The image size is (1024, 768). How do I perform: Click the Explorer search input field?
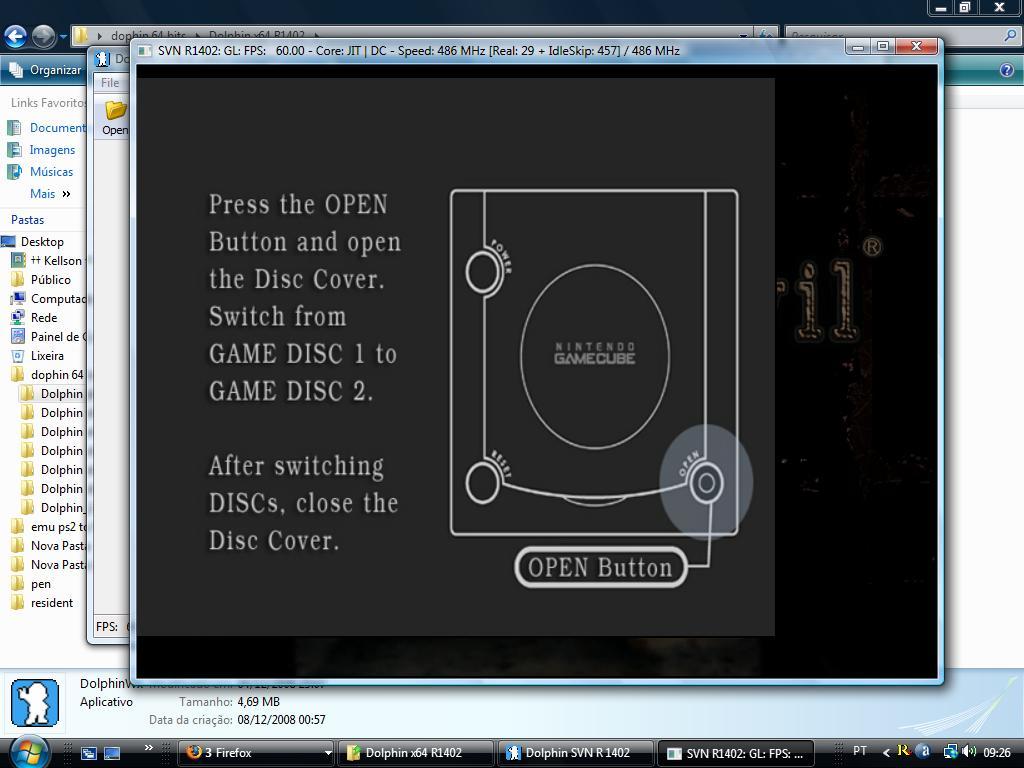[x=895, y=36]
